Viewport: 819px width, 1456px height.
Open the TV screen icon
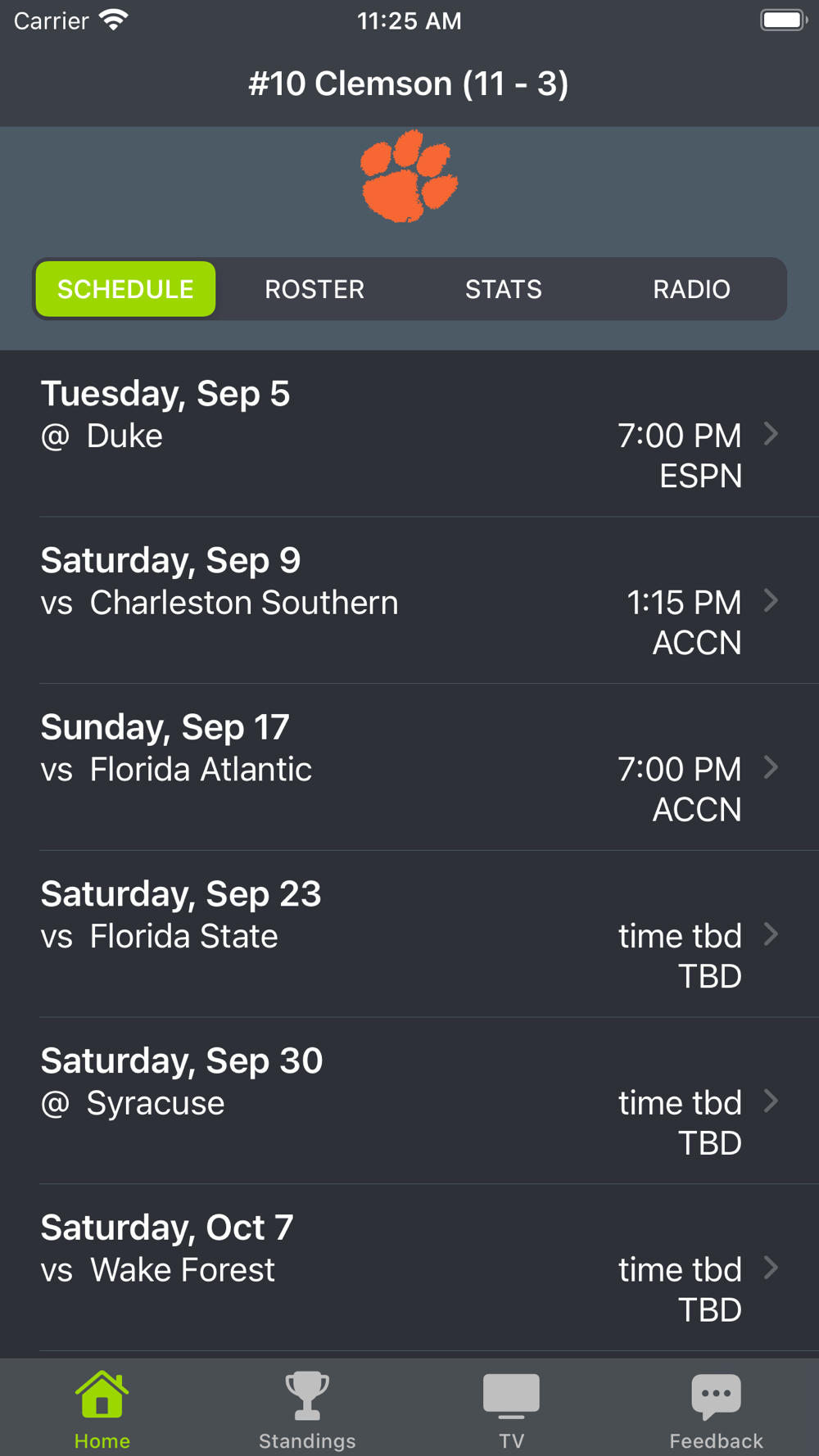coord(511,1395)
